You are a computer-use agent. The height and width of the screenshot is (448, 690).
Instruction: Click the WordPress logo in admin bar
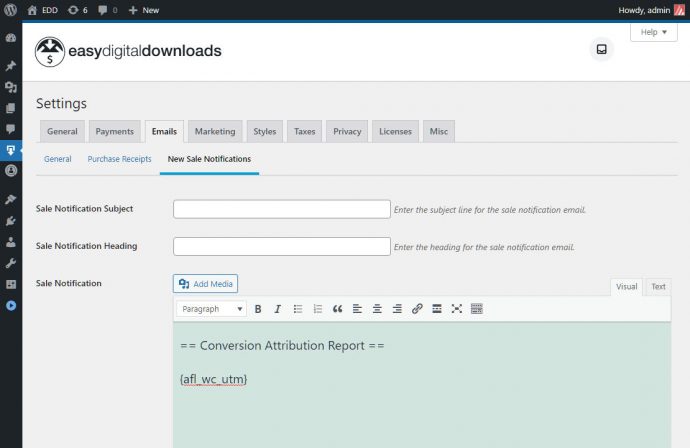[11, 10]
